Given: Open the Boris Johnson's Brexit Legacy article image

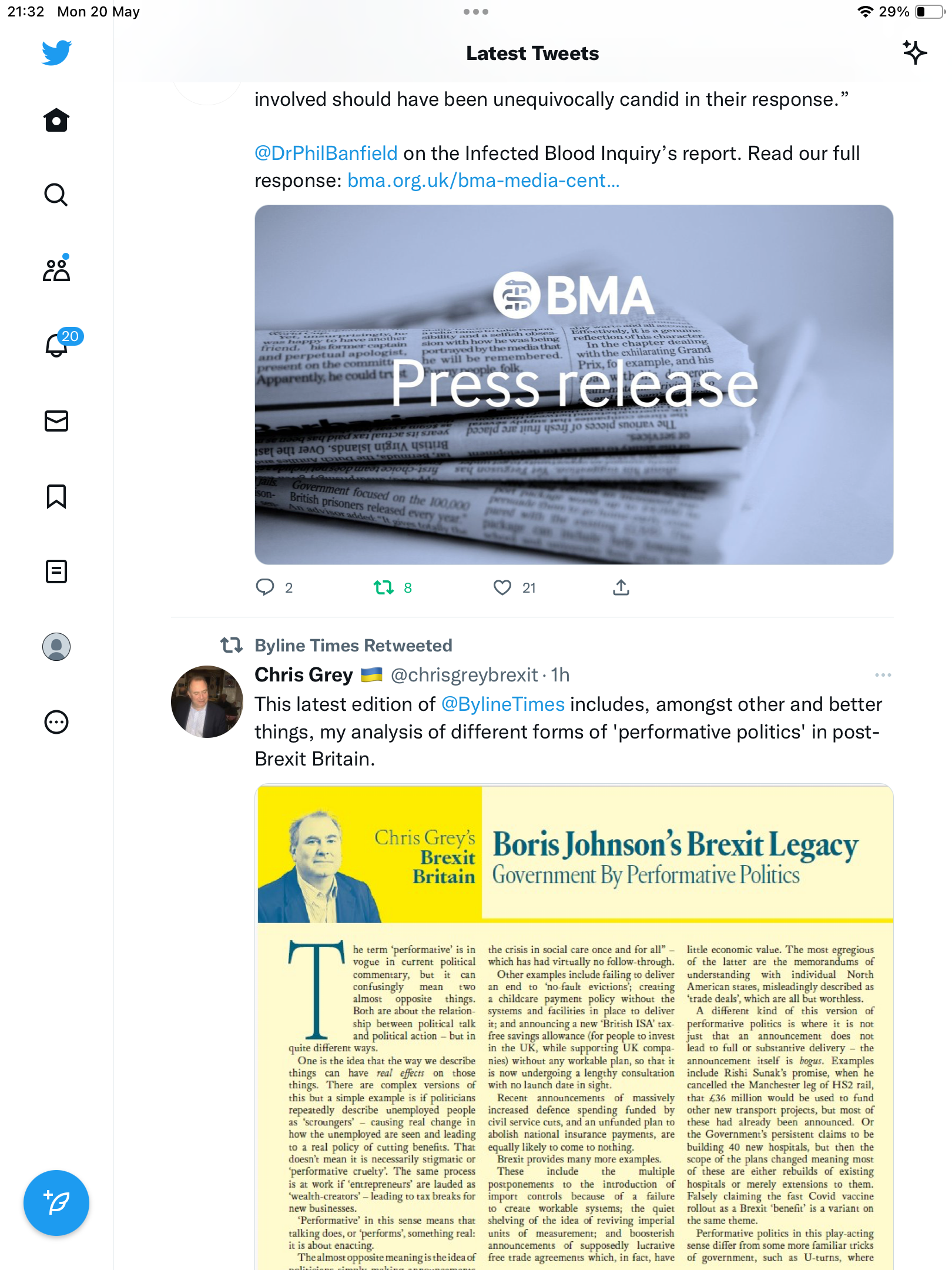Looking at the screenshot, I should pos(574,1027).
